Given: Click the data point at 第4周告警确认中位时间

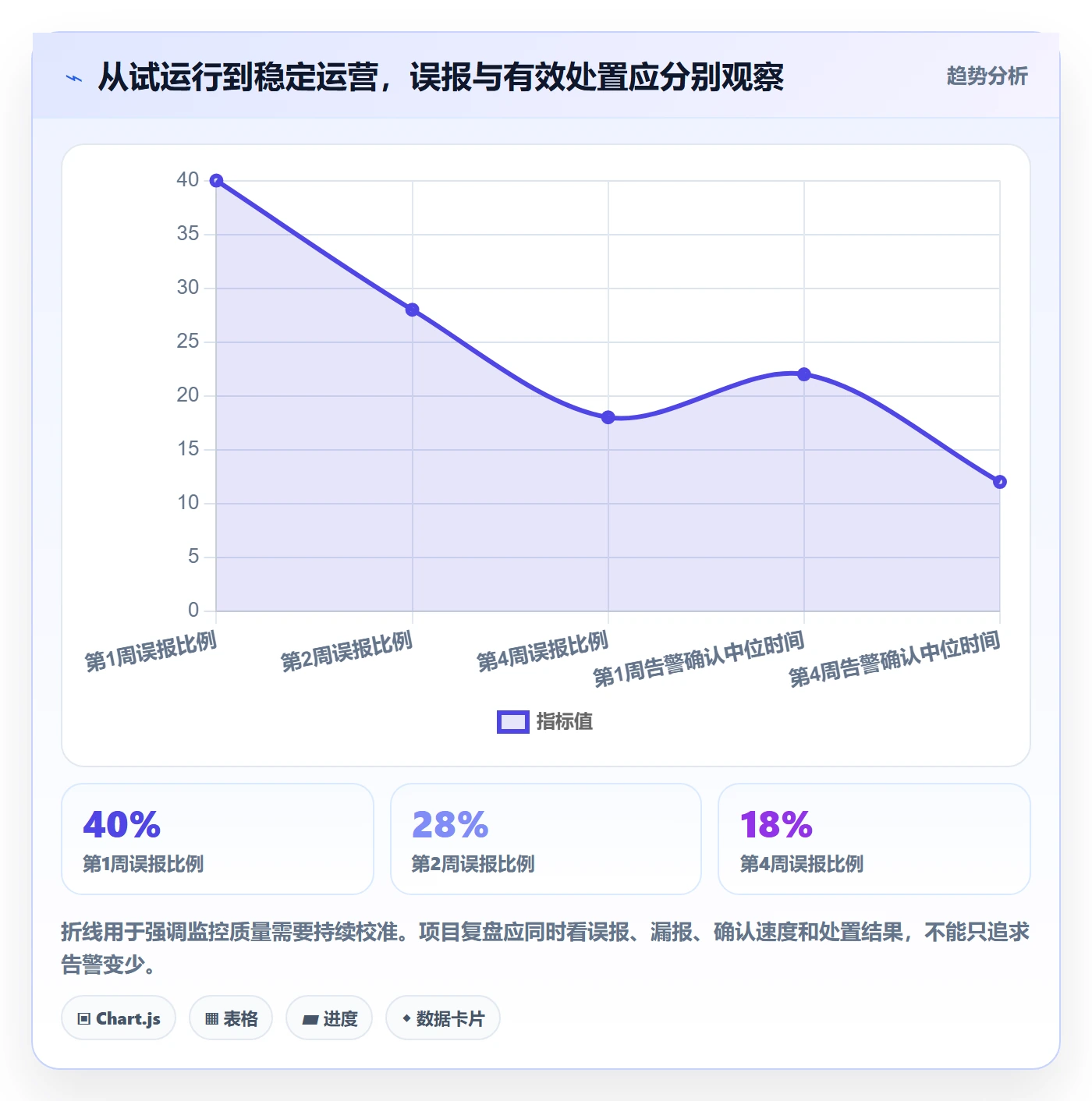Looking at the screenshot, I should [x=1000, y=482].
